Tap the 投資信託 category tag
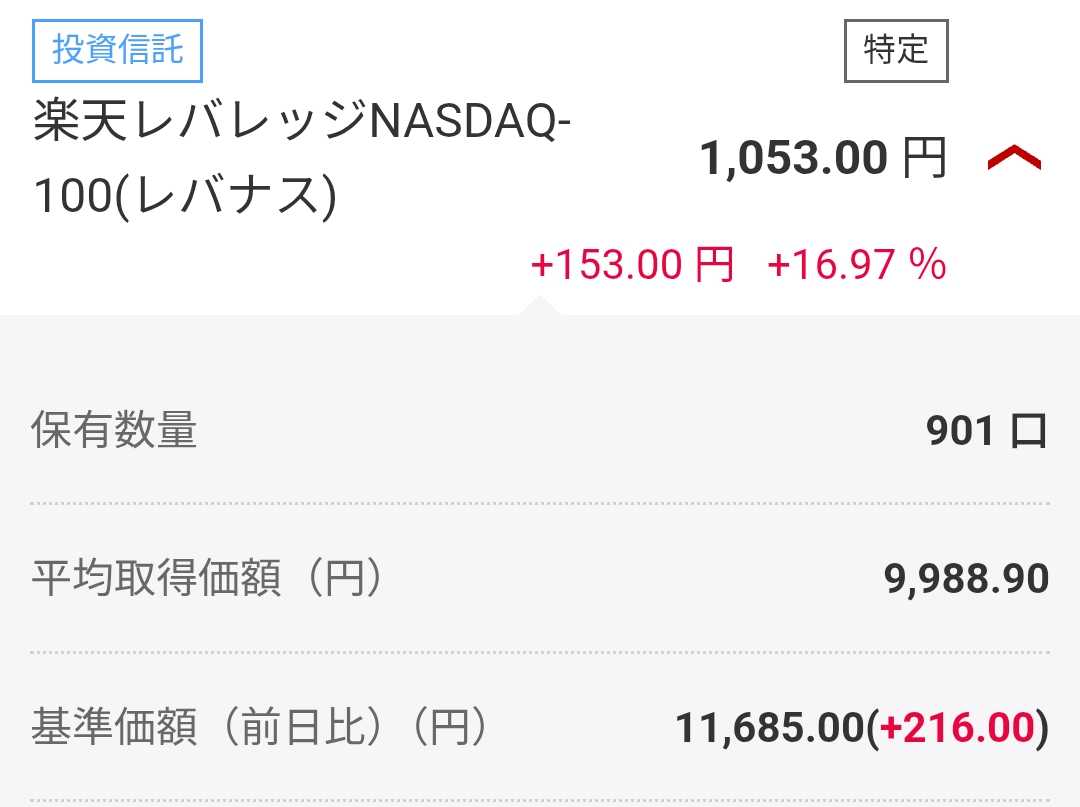The width and height of the screenshot is (1080, 807). pos(118,50)
